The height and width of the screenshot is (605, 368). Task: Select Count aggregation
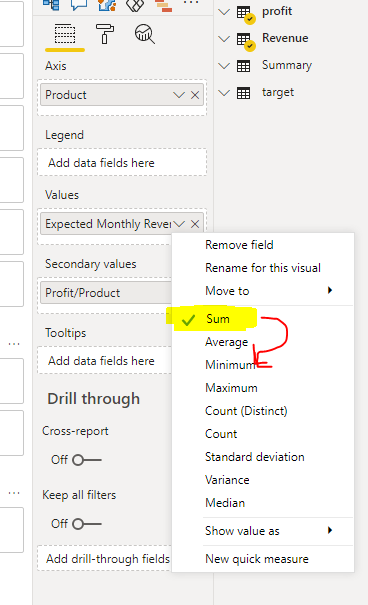coord(221,434)
